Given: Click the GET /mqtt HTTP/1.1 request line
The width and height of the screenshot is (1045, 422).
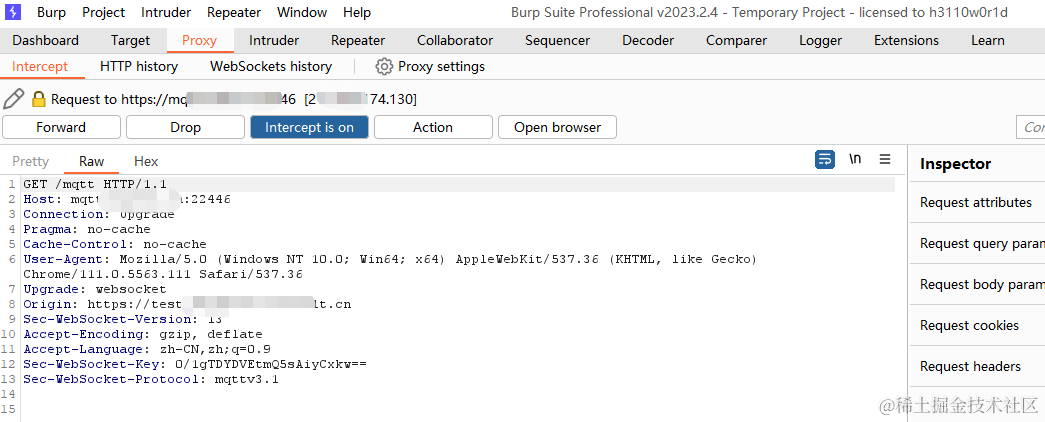Looking at the screenshot, I should 95,184.
